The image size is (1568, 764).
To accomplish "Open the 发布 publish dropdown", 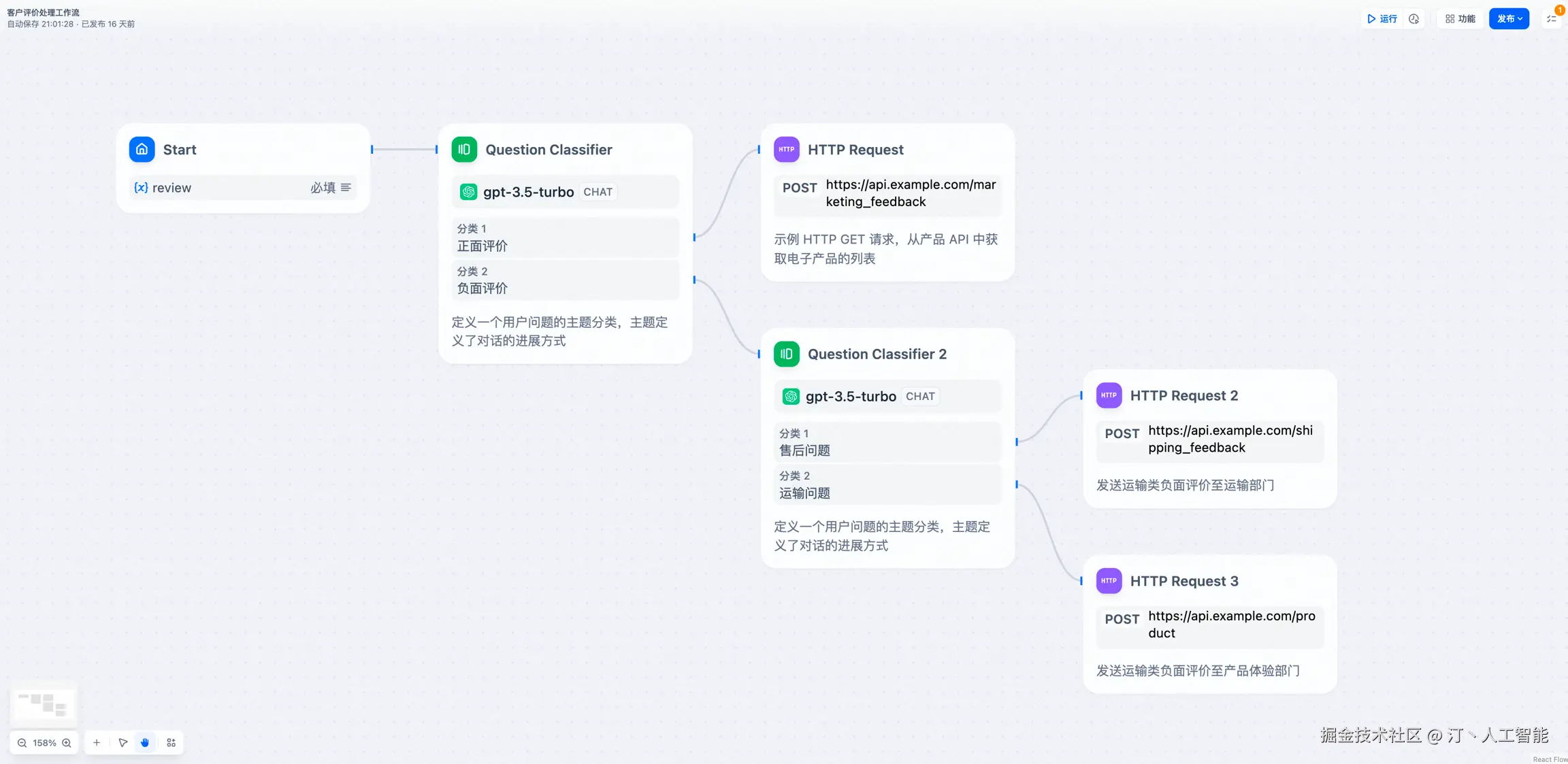I will coord(1509,18).
